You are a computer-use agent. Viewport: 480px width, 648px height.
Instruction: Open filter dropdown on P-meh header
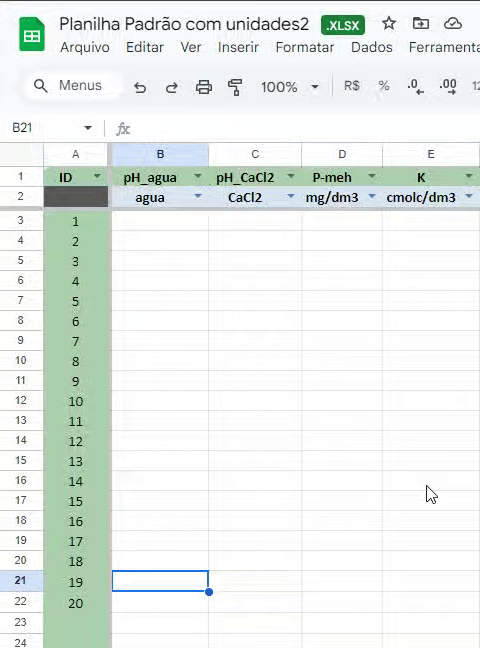click(x=372, y=176)
